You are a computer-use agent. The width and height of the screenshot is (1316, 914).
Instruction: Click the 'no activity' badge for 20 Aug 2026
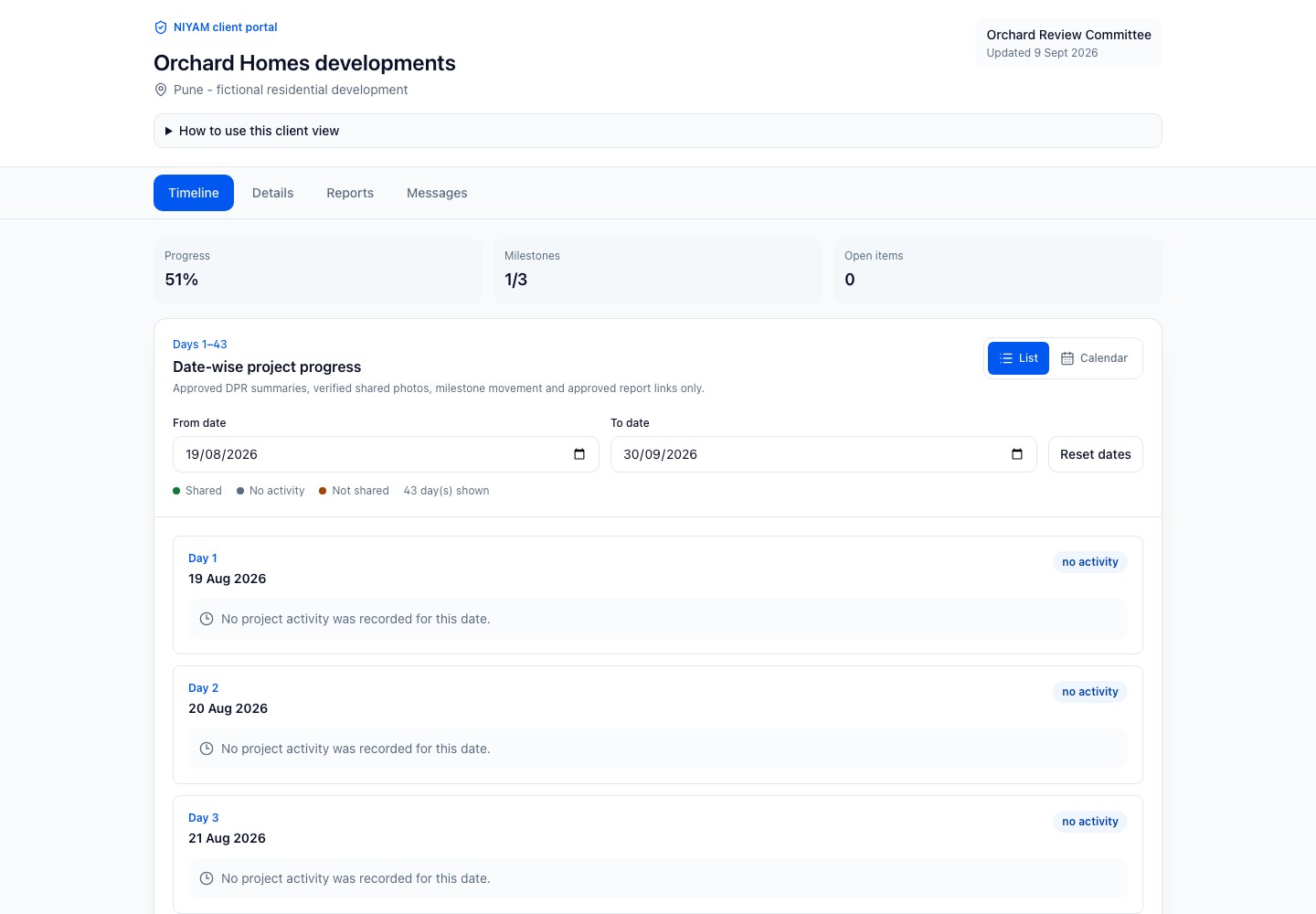pos(1089,692)
